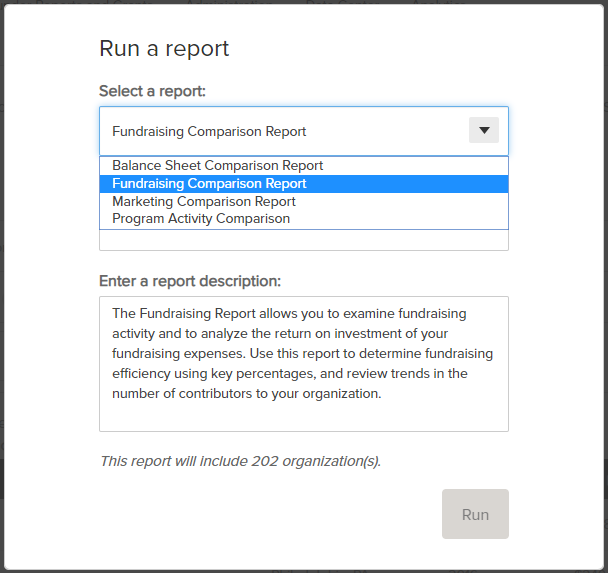Click the 'Select a report:' label
Screen dimensions: 608x573
tap(152, 91)
